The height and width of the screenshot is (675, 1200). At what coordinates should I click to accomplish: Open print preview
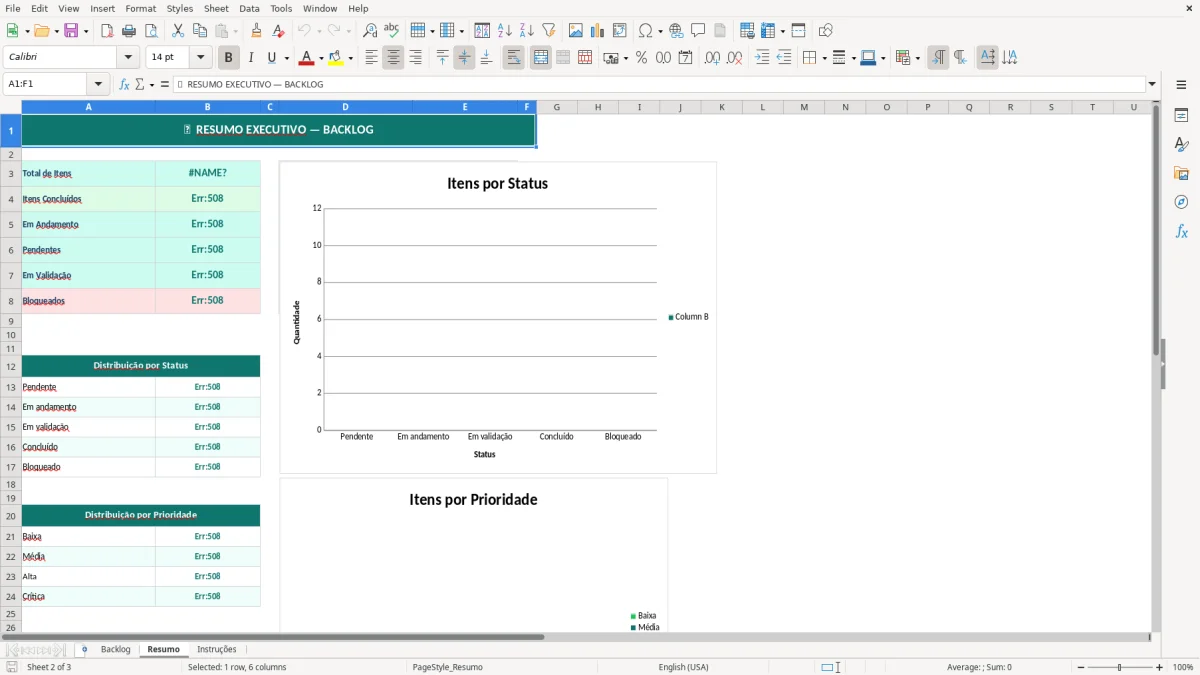[151, 31]
